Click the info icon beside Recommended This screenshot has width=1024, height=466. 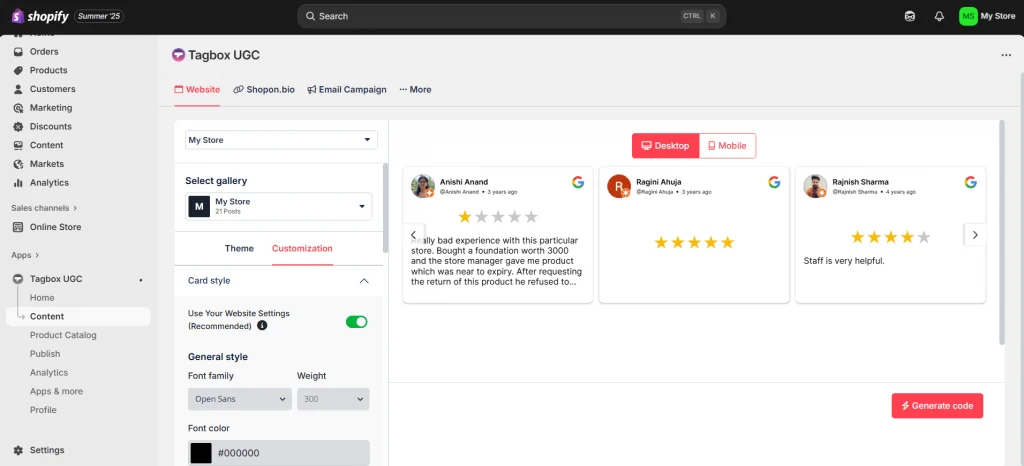262,326
